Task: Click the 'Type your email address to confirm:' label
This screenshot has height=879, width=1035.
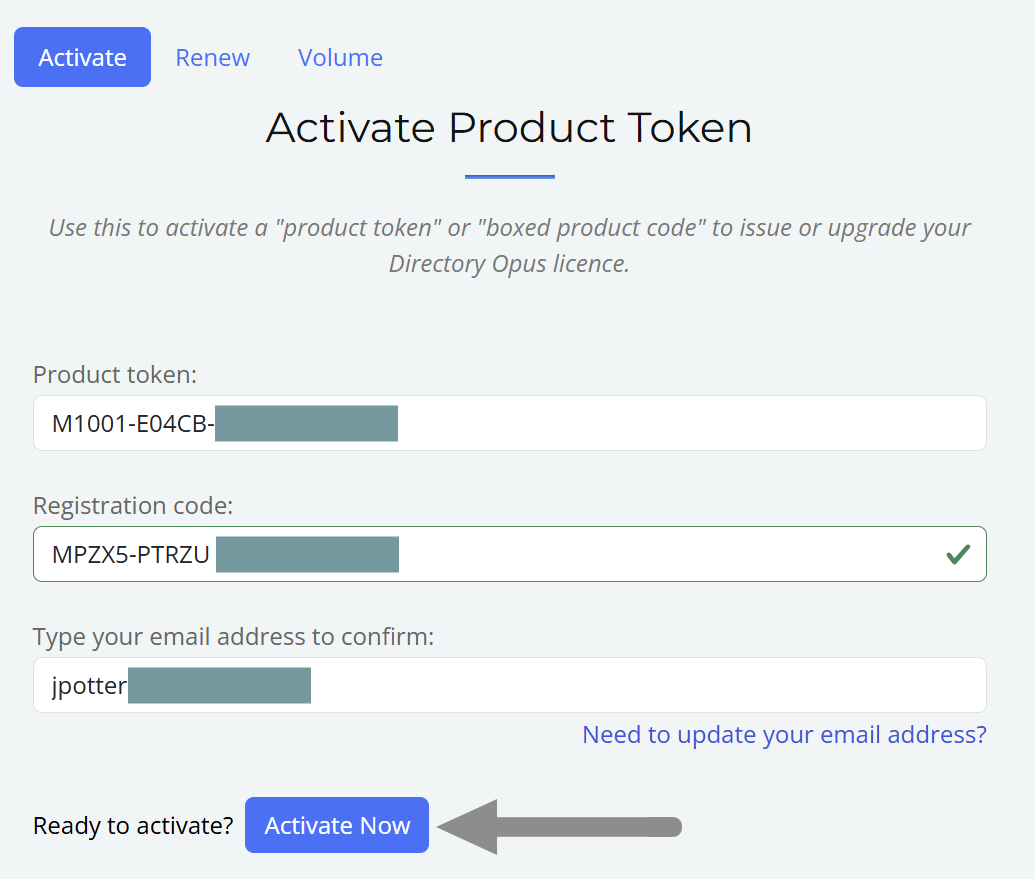Action: 233,637
